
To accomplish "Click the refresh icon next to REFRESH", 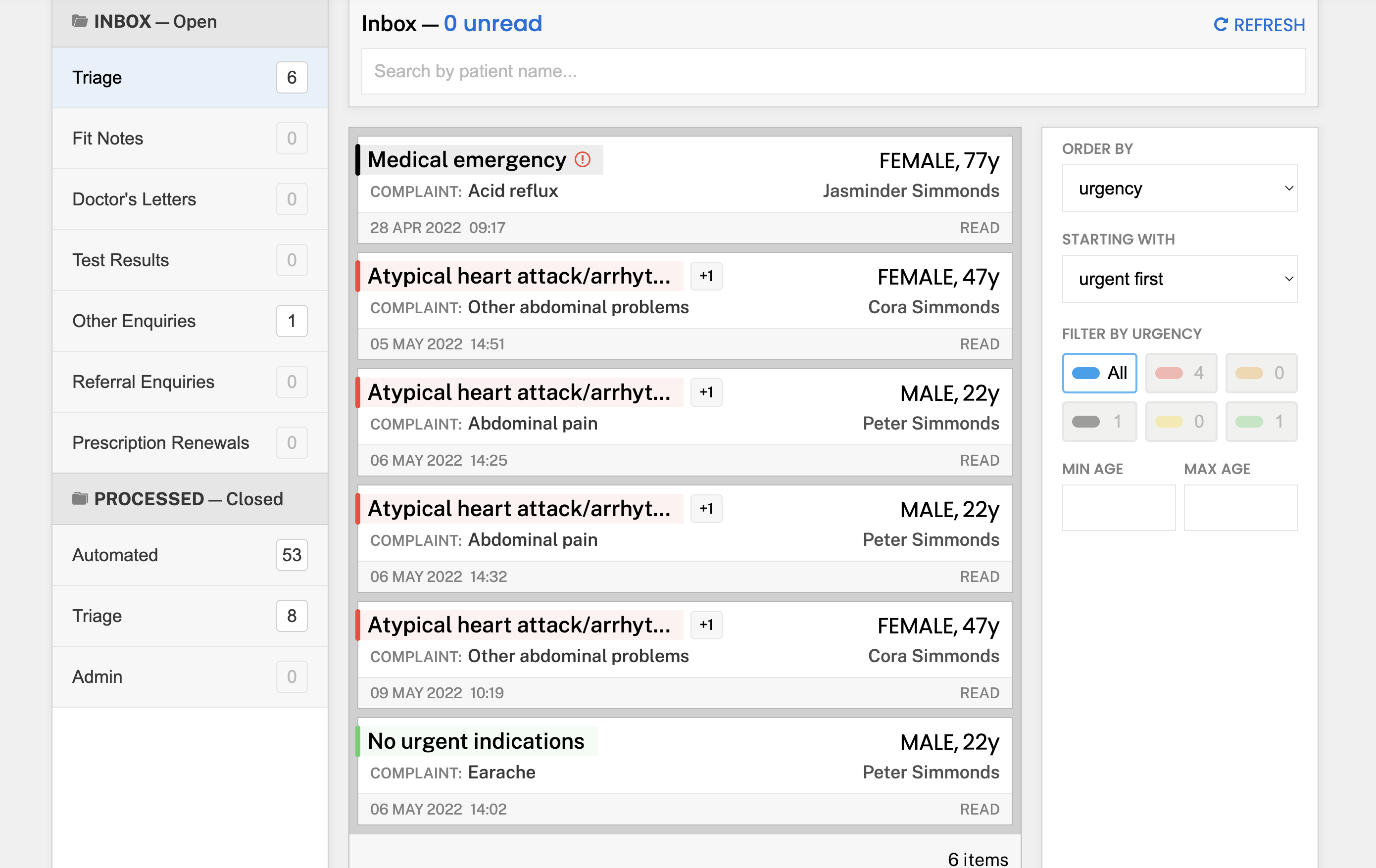I will [1221, 25].
